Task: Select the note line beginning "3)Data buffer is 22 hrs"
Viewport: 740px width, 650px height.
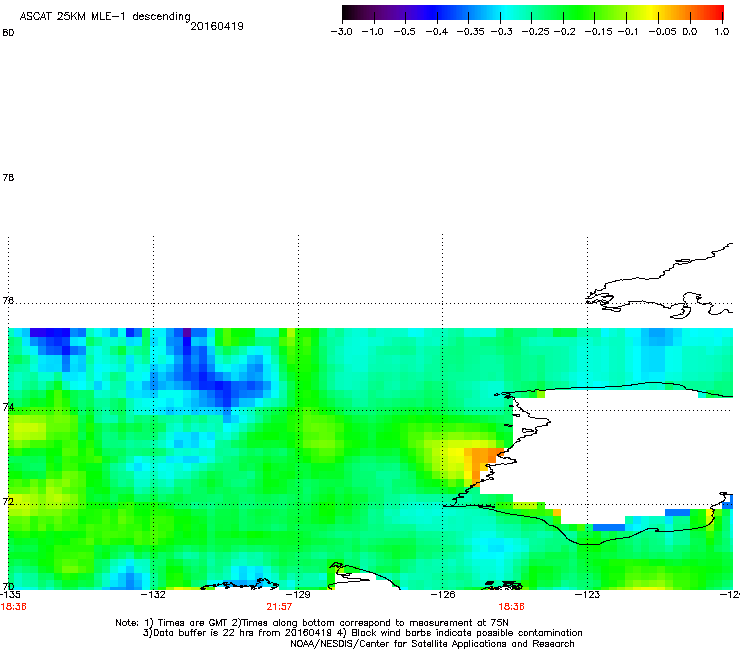Action: [362, 633]
